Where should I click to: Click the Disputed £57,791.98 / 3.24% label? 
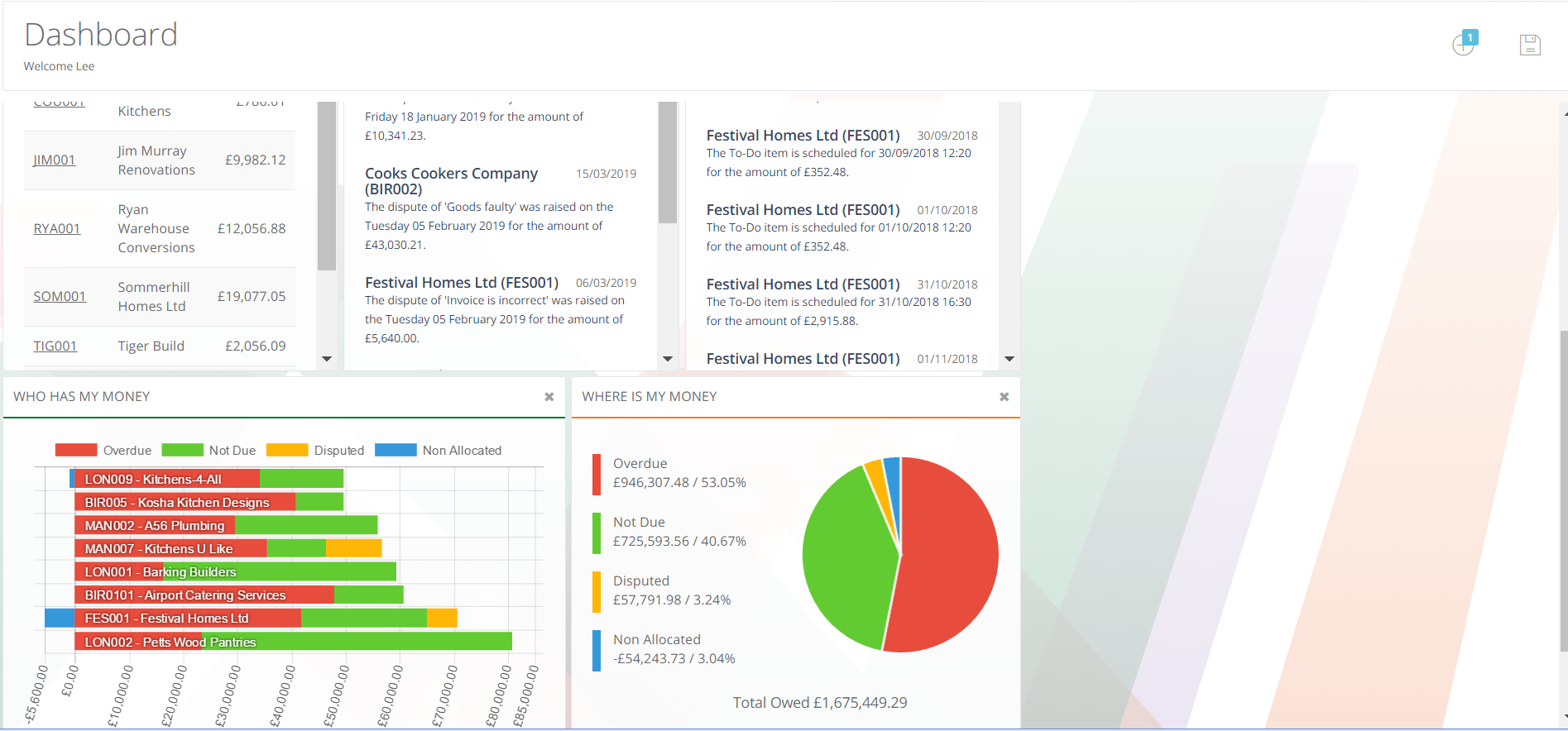click(x=672, y=590)
